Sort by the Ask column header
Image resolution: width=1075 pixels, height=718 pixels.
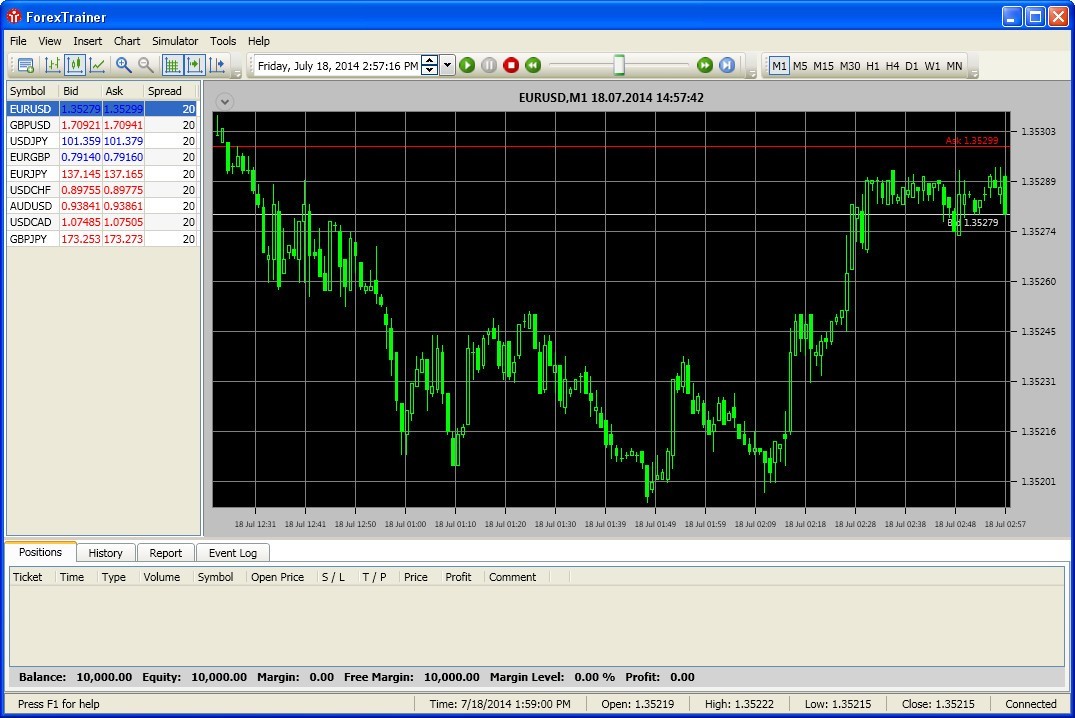[x=123, y=91]
